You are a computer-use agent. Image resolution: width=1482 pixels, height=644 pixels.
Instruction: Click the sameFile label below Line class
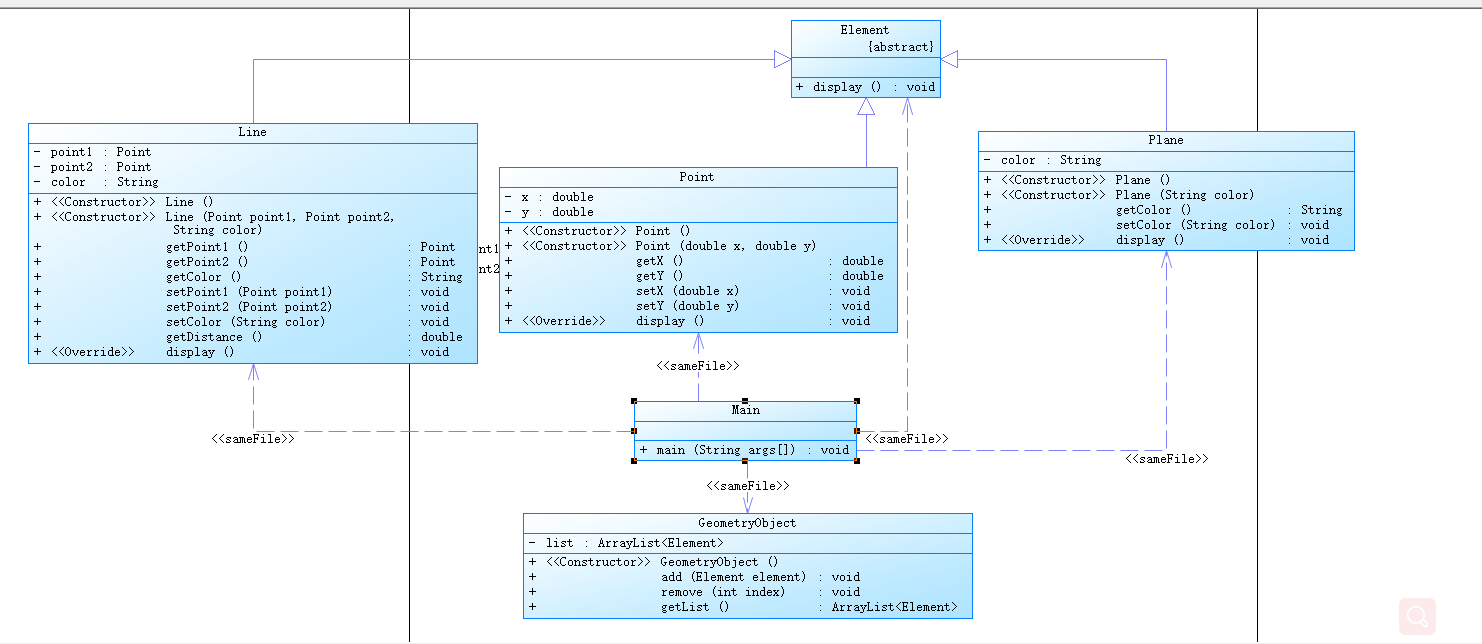(x=253, y=439)
